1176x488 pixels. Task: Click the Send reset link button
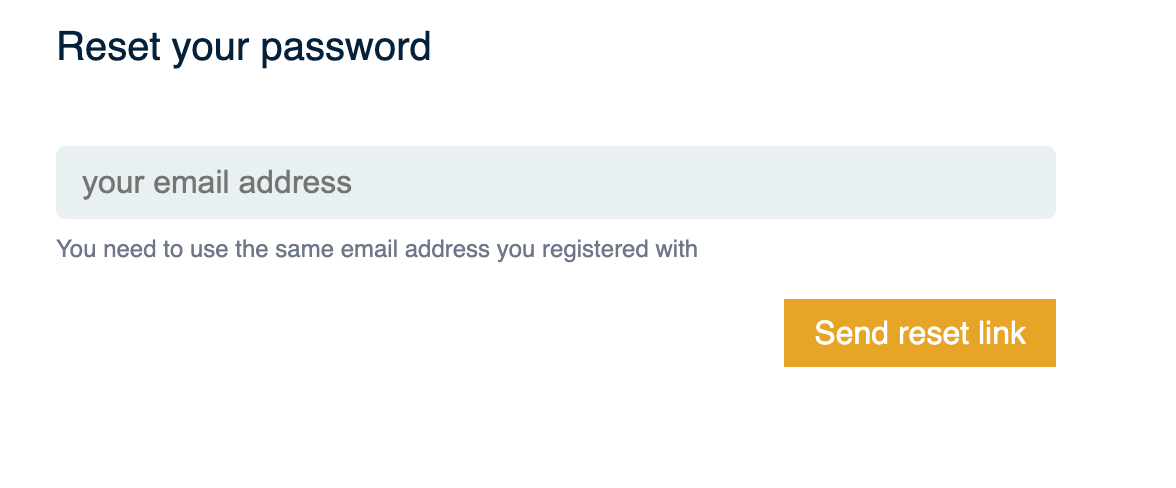(919, 333)
